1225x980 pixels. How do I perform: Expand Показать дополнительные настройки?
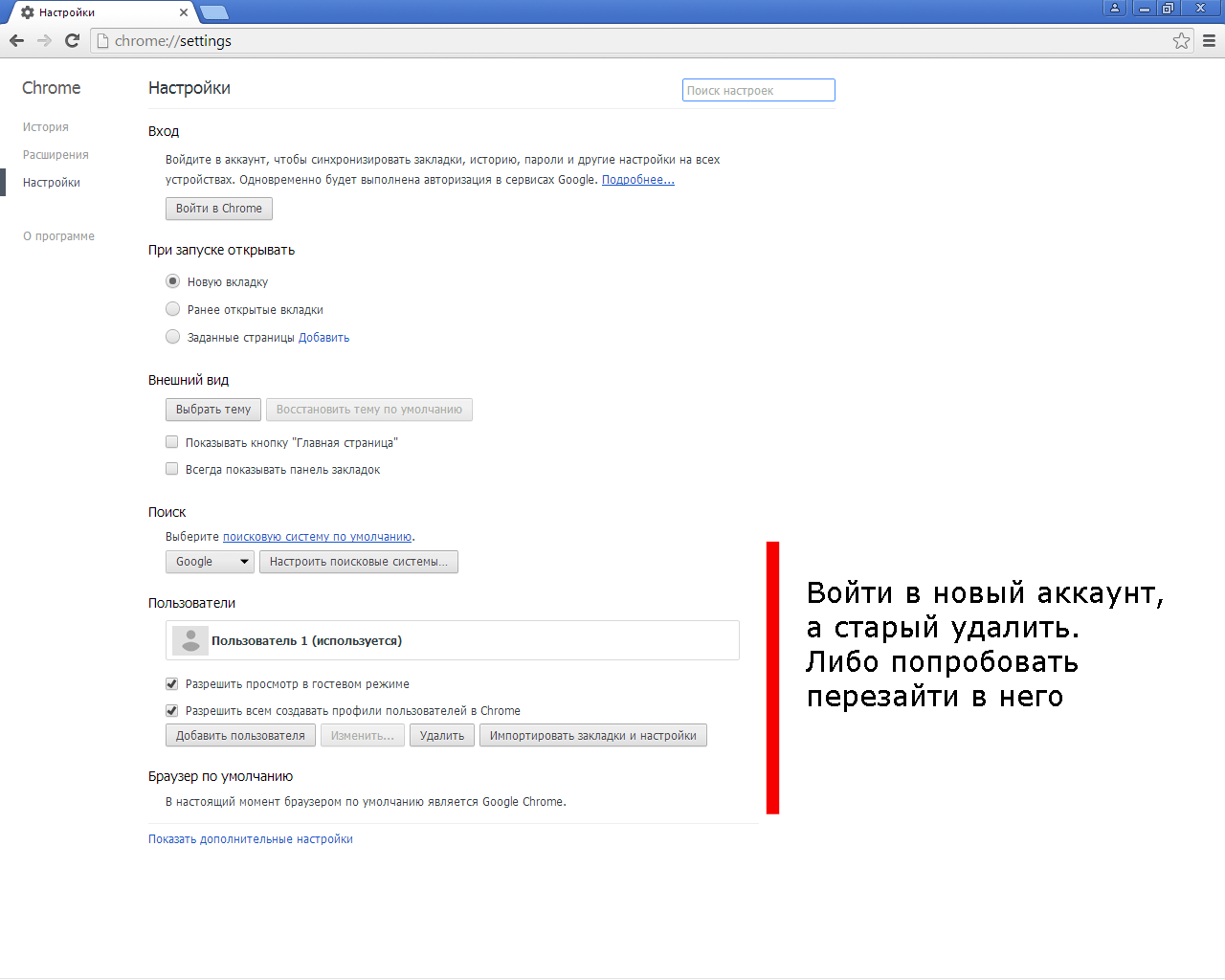tap(250, 839)
